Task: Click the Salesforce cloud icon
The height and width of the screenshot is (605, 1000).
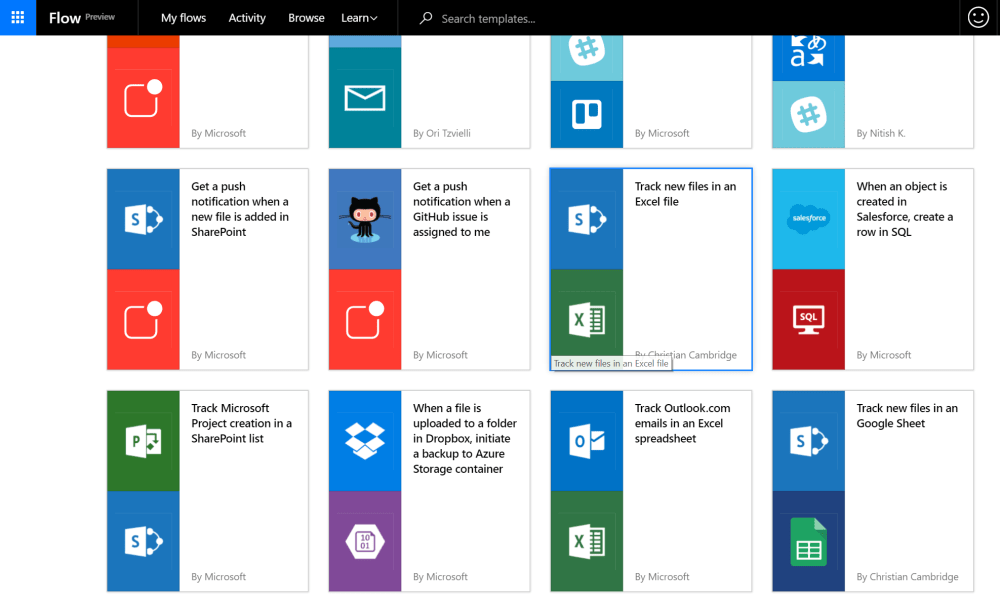Action: coord(808,219)
